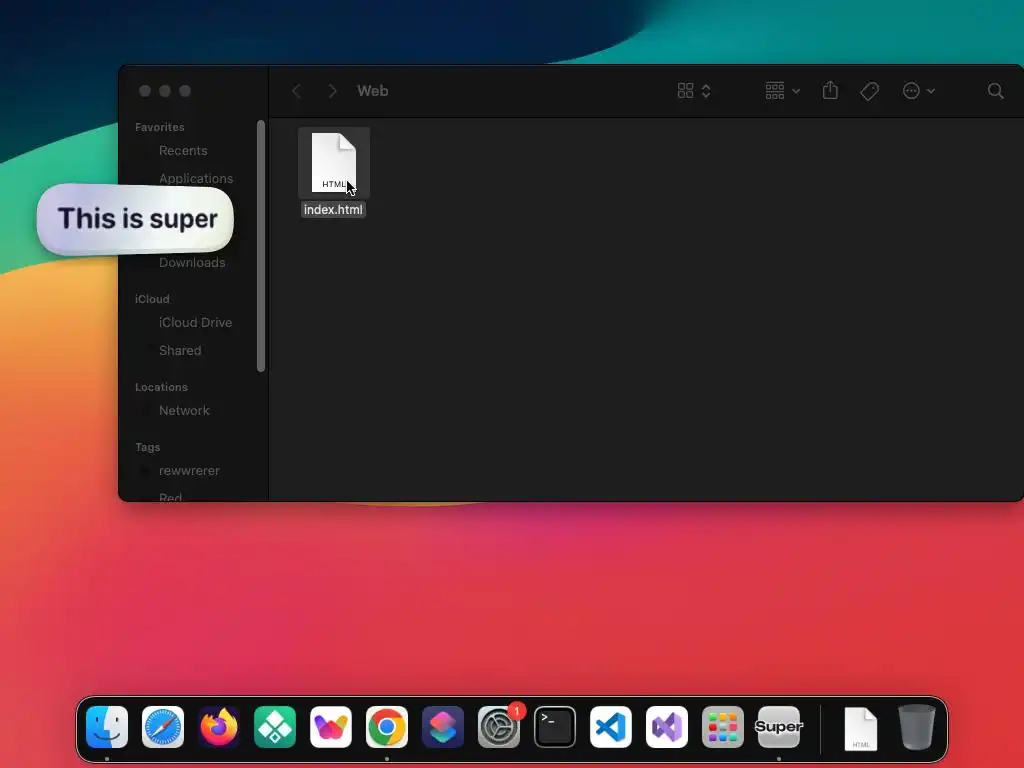Launch Terminal from the Dock
This screenshot has width=1024, height=768.
pyautogui.click(x=555, y=727)
